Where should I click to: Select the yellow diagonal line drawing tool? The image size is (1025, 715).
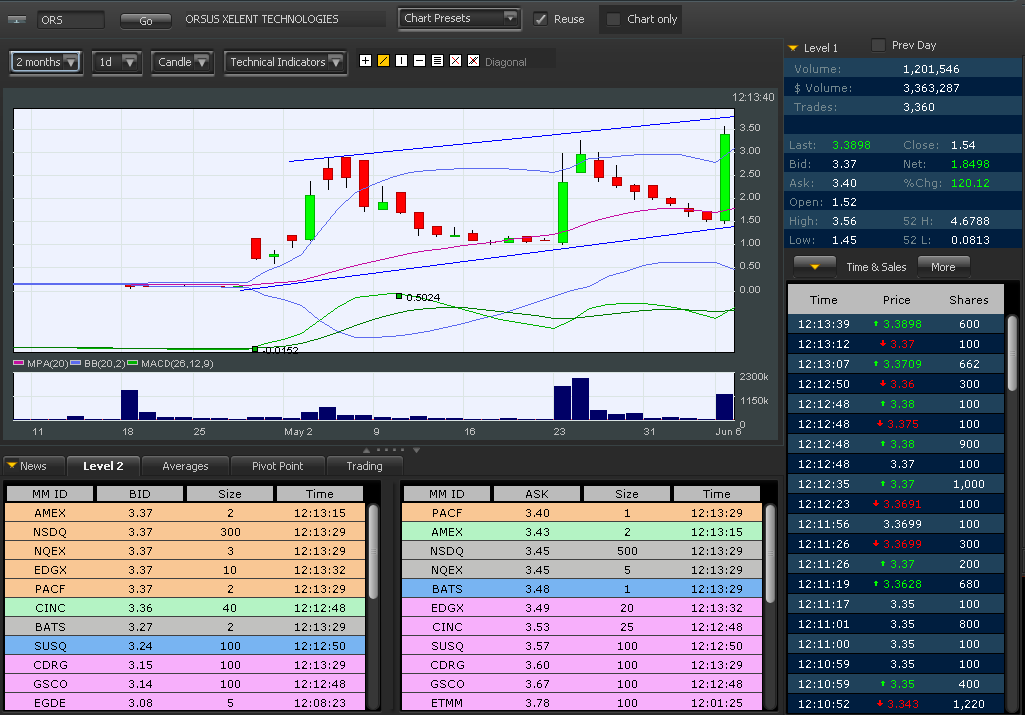point(384,61)
